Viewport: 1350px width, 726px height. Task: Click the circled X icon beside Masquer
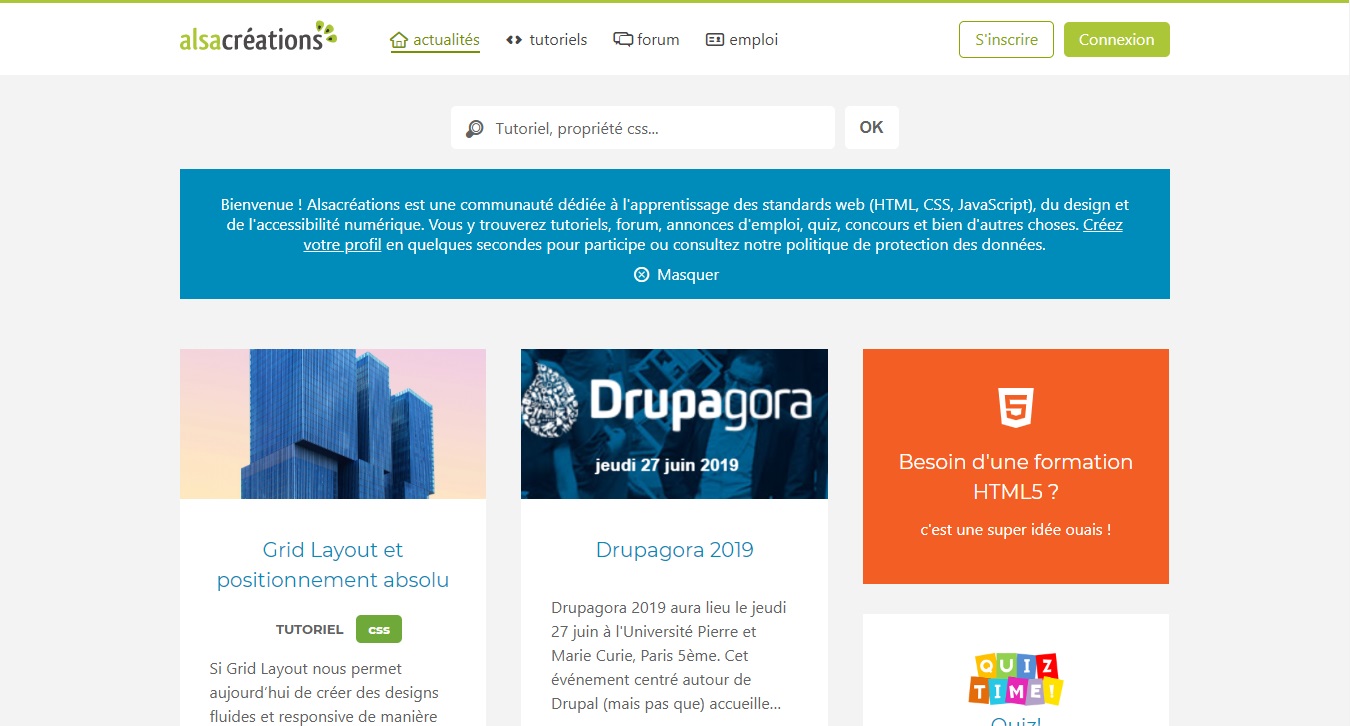[642, 274]
